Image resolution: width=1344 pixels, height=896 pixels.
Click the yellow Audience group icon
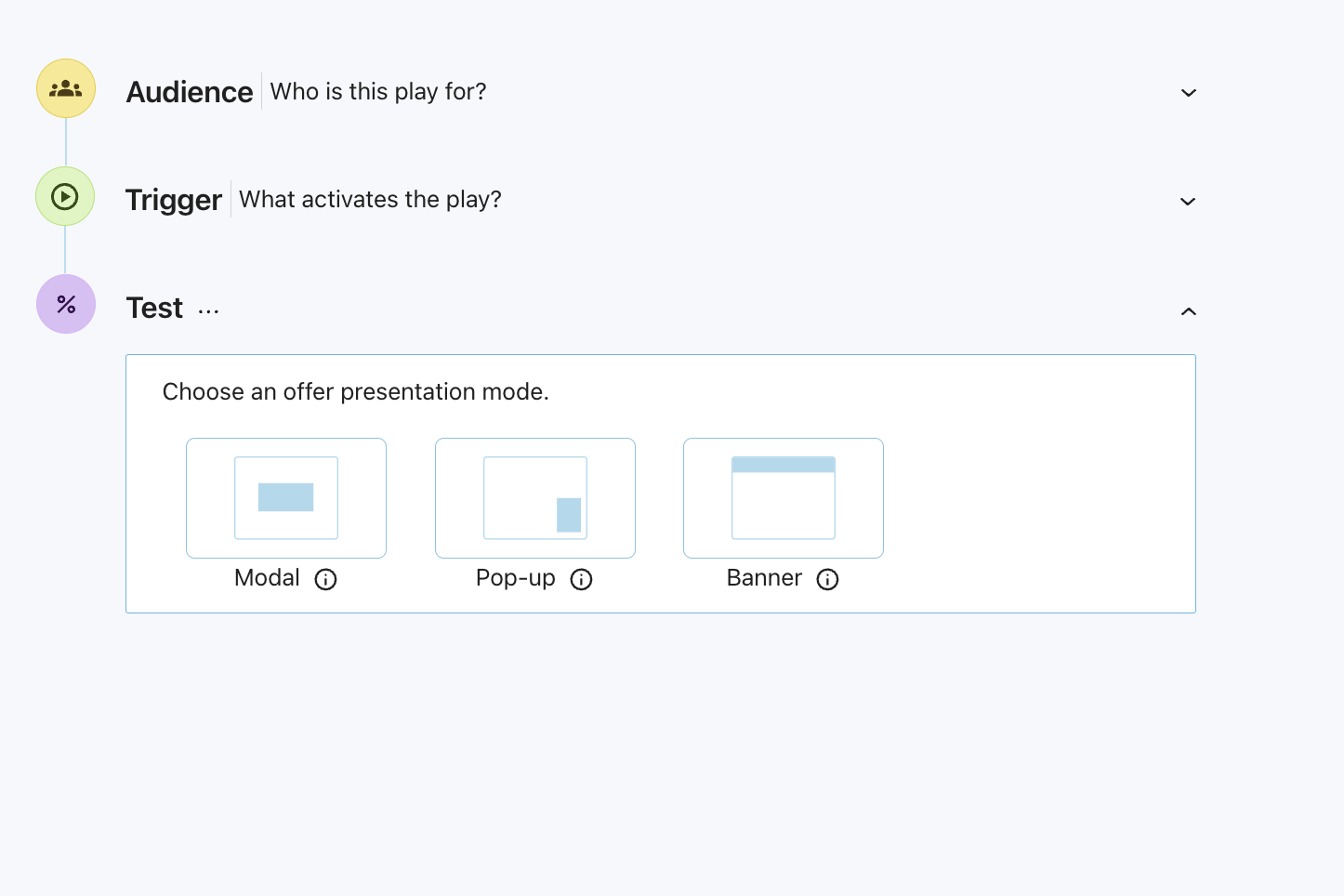(66, 89)
